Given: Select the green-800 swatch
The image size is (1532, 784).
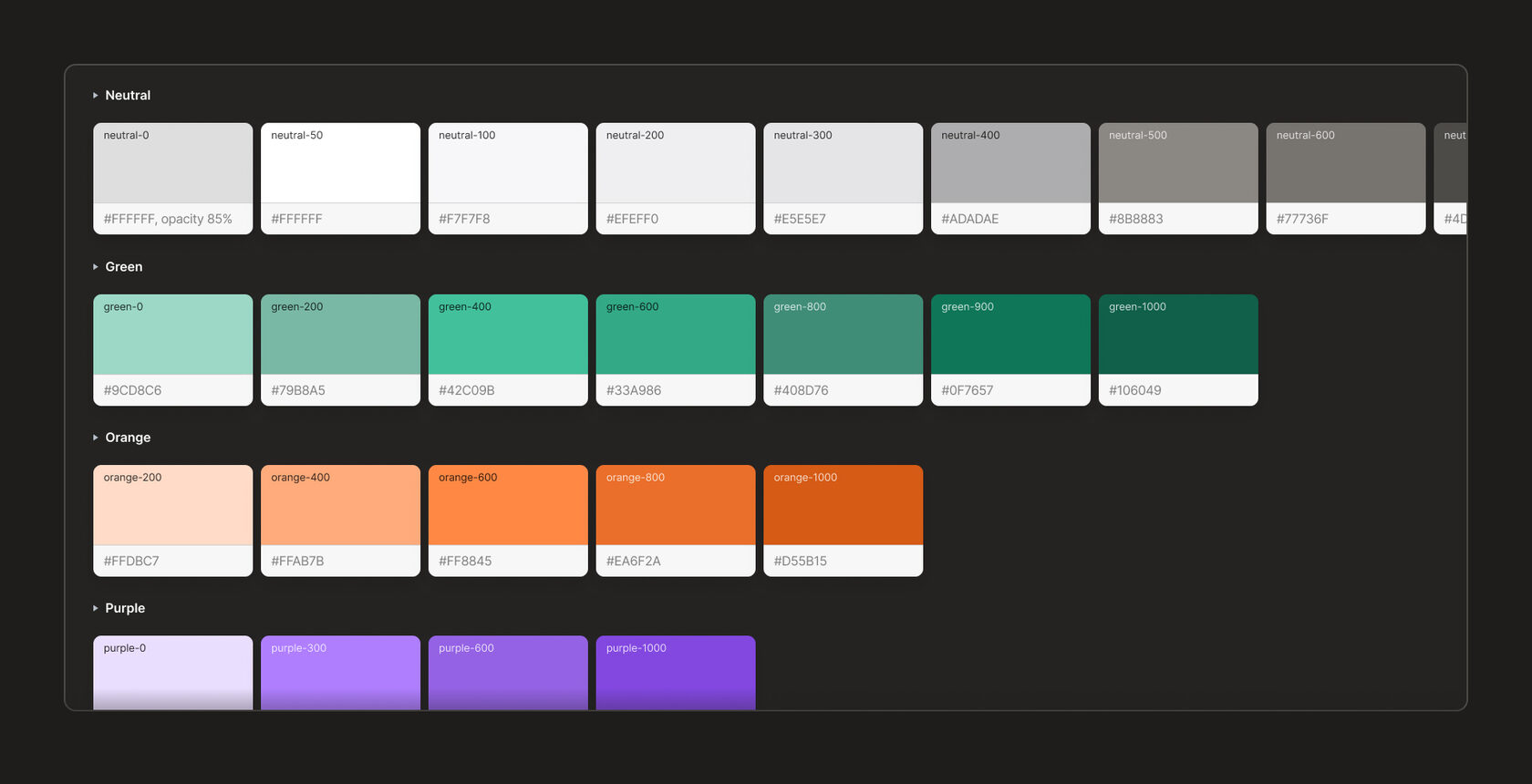Looking at the screenshot, I should (x=843, y=335).
